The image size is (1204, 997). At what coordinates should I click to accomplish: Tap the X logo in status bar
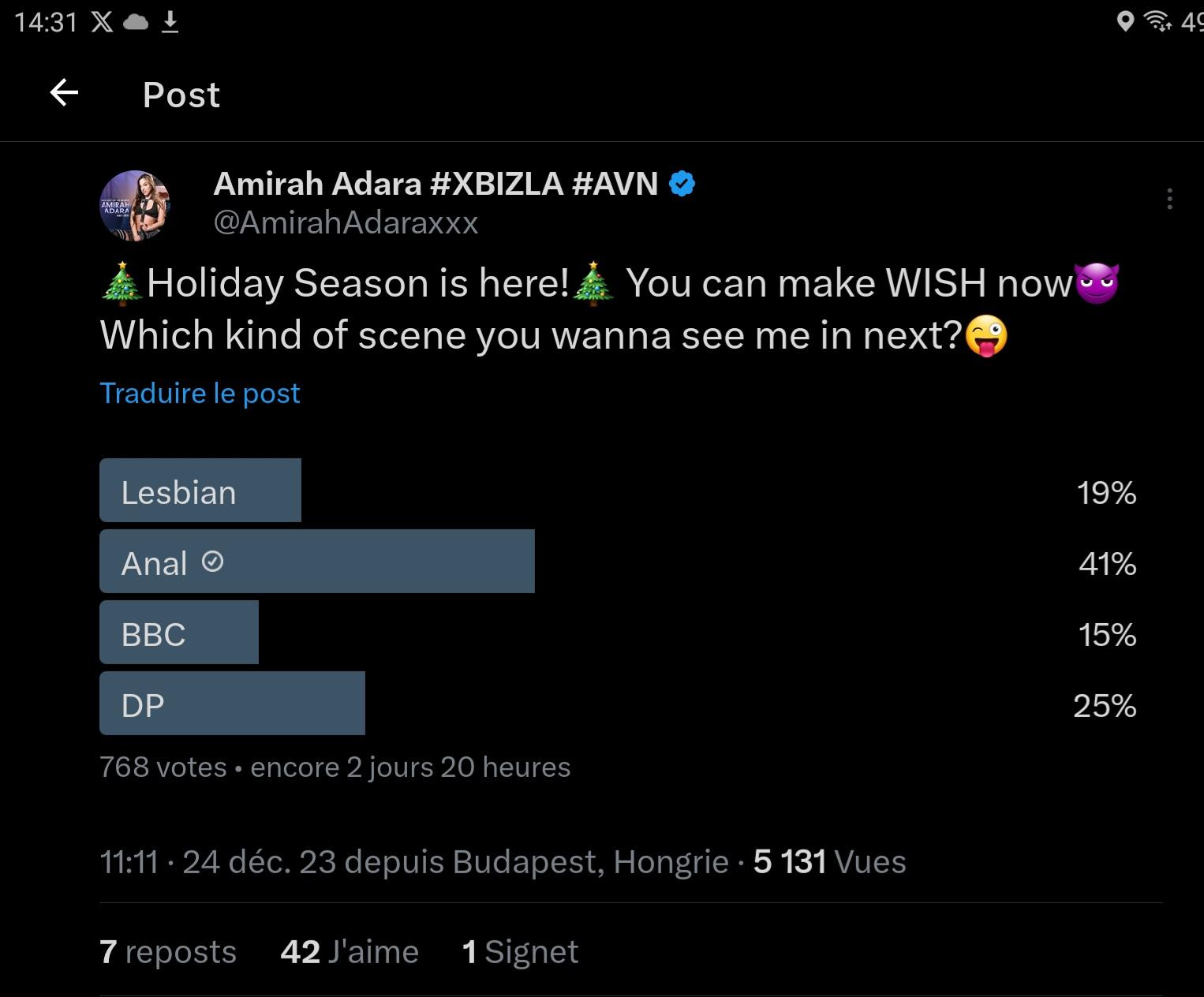coord(102,21)
